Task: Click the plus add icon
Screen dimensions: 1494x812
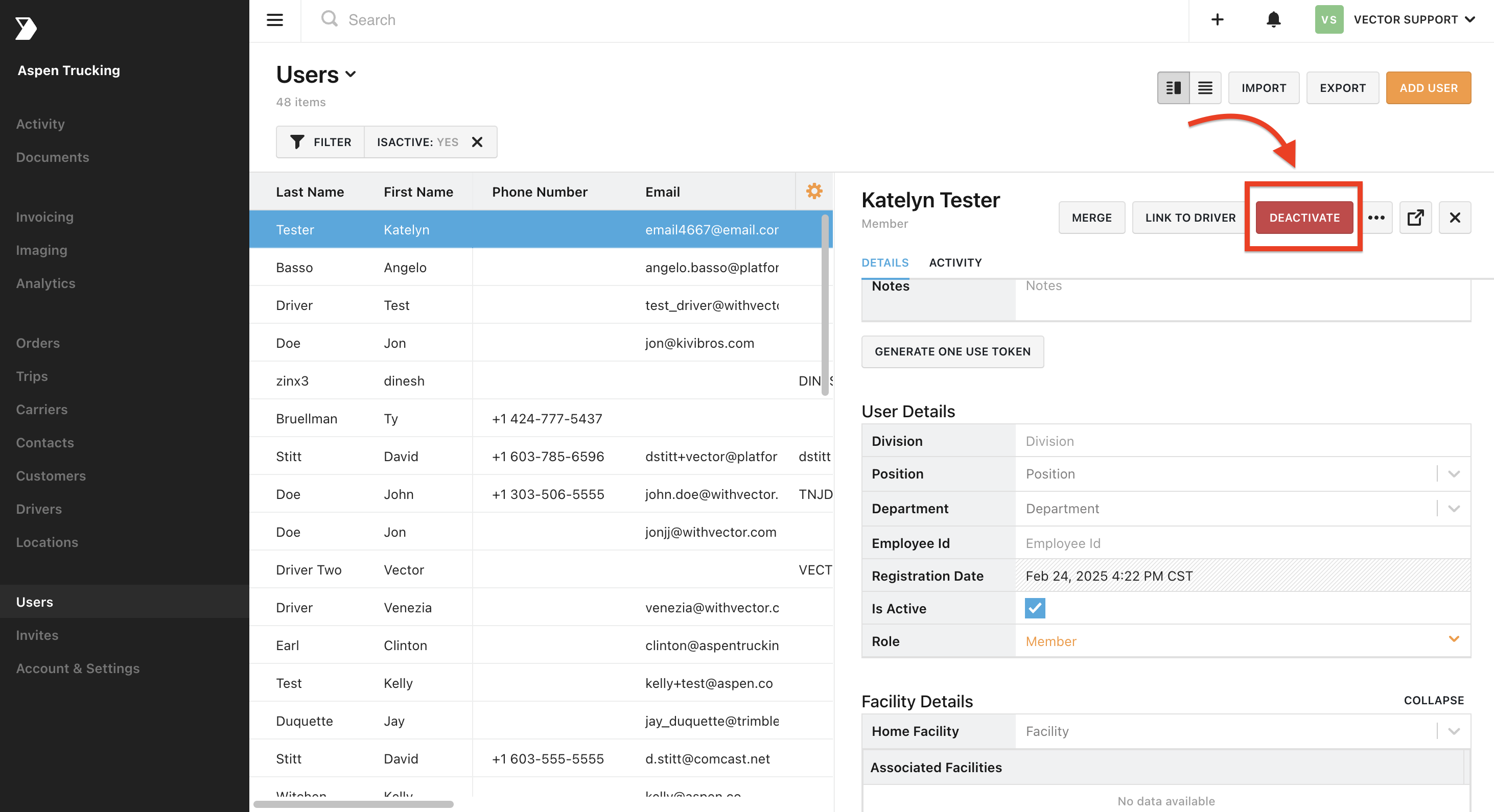Action: point(1218,20)
